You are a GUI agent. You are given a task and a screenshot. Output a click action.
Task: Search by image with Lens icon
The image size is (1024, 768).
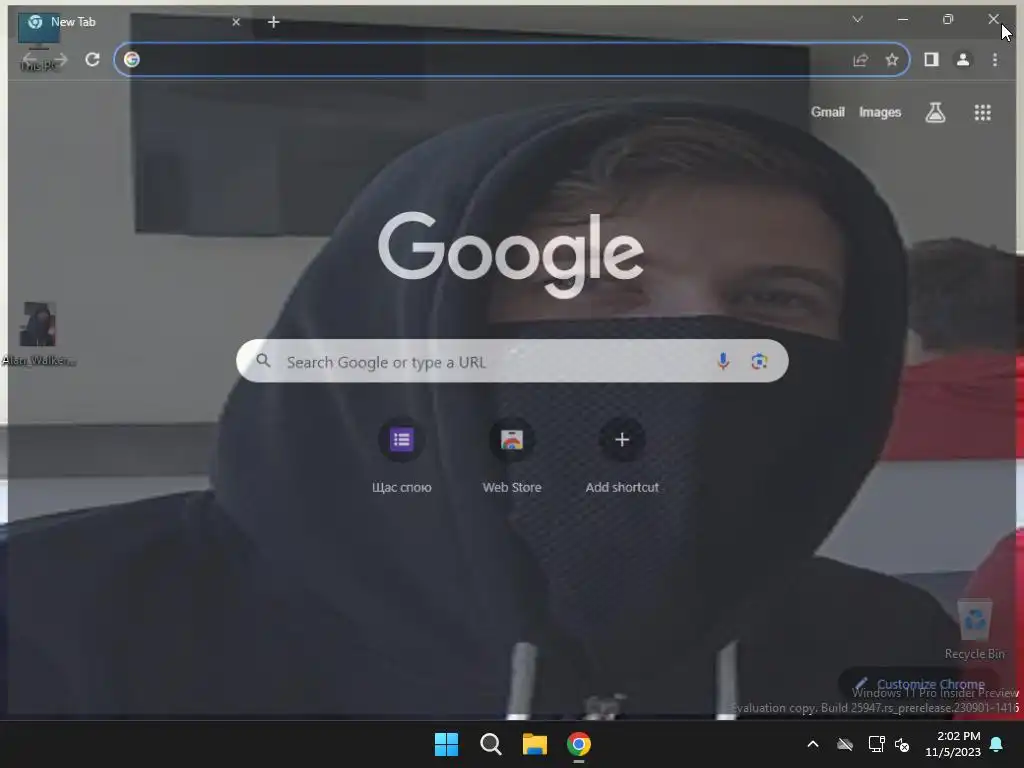759,361
